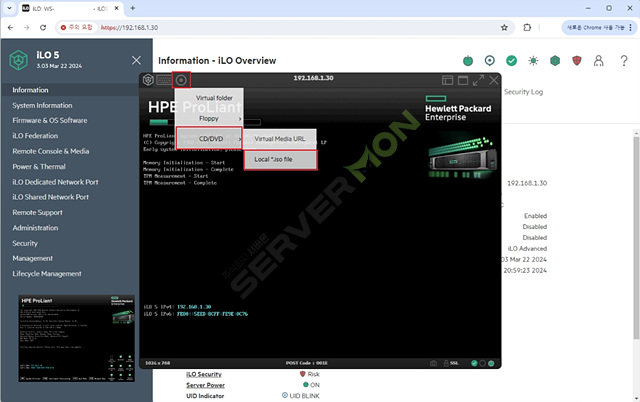The height and width of the screenshot is (402, 640).
Task: Open Power & Thermal in sidebar
Action: (x=39, y=167)
